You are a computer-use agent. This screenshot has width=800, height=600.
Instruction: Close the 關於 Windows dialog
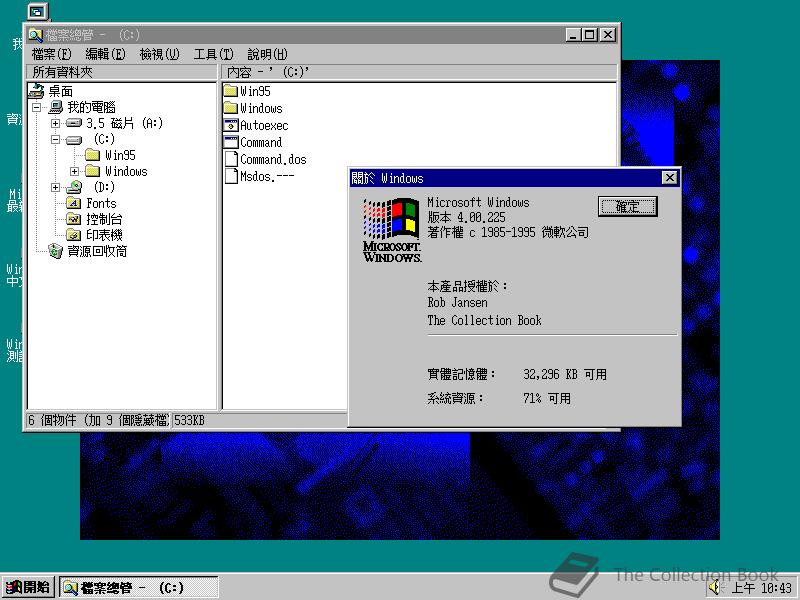pos(669,178)
